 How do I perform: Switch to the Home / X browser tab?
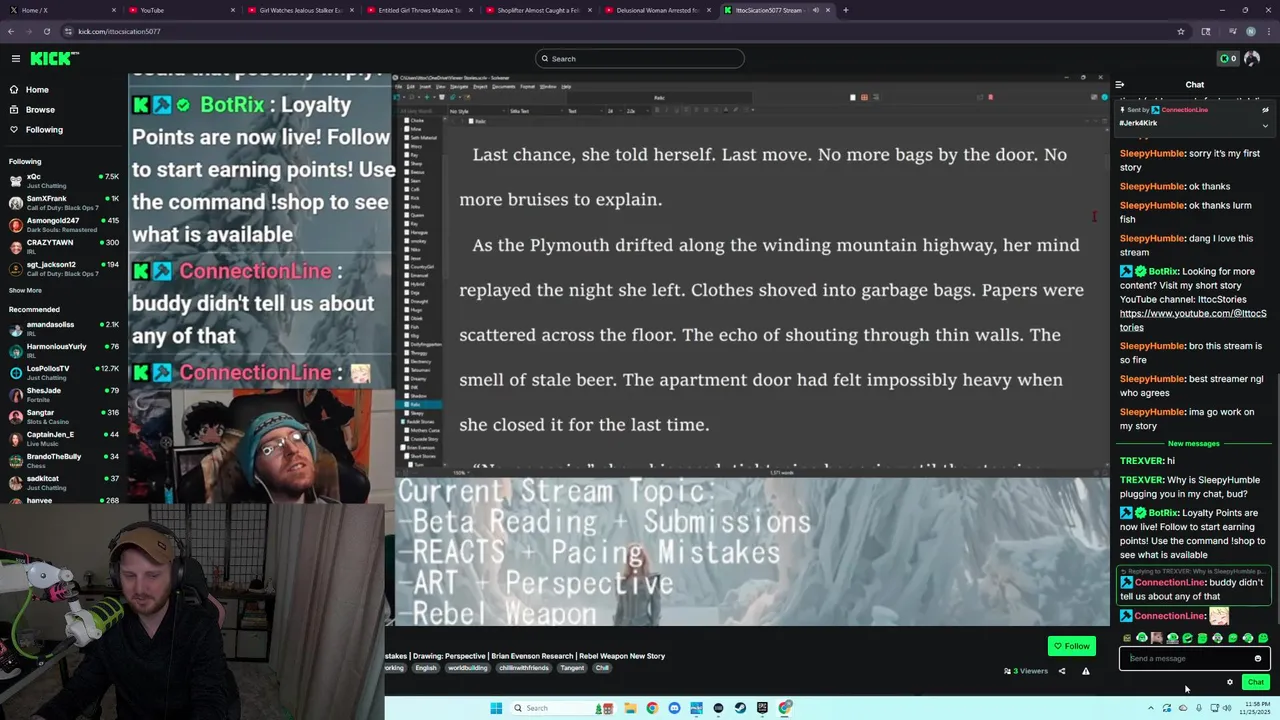coord(62,10)
